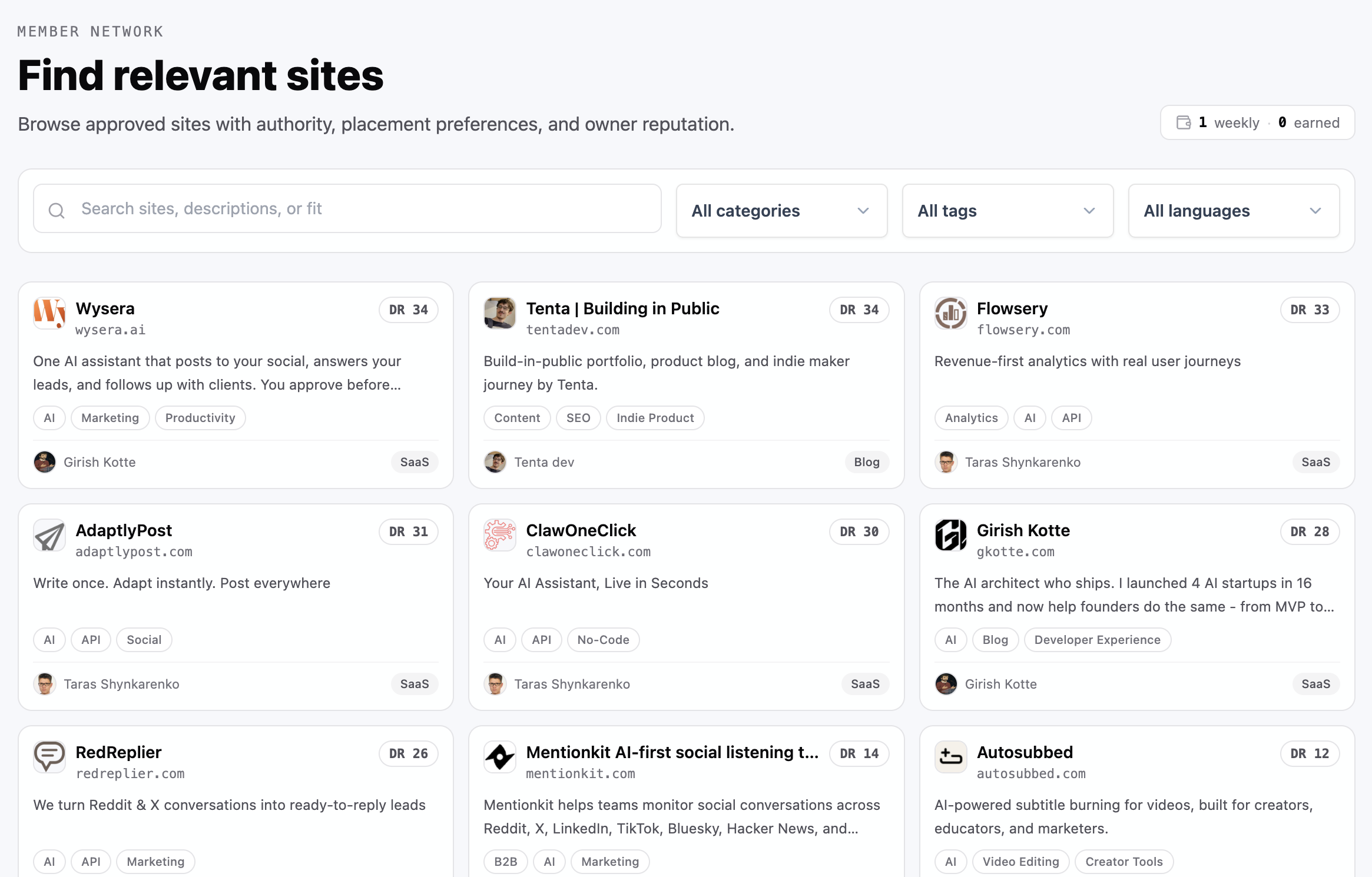
Task: Click Girish Kotte owner name on Wysera
Action: tap(100, 462)
